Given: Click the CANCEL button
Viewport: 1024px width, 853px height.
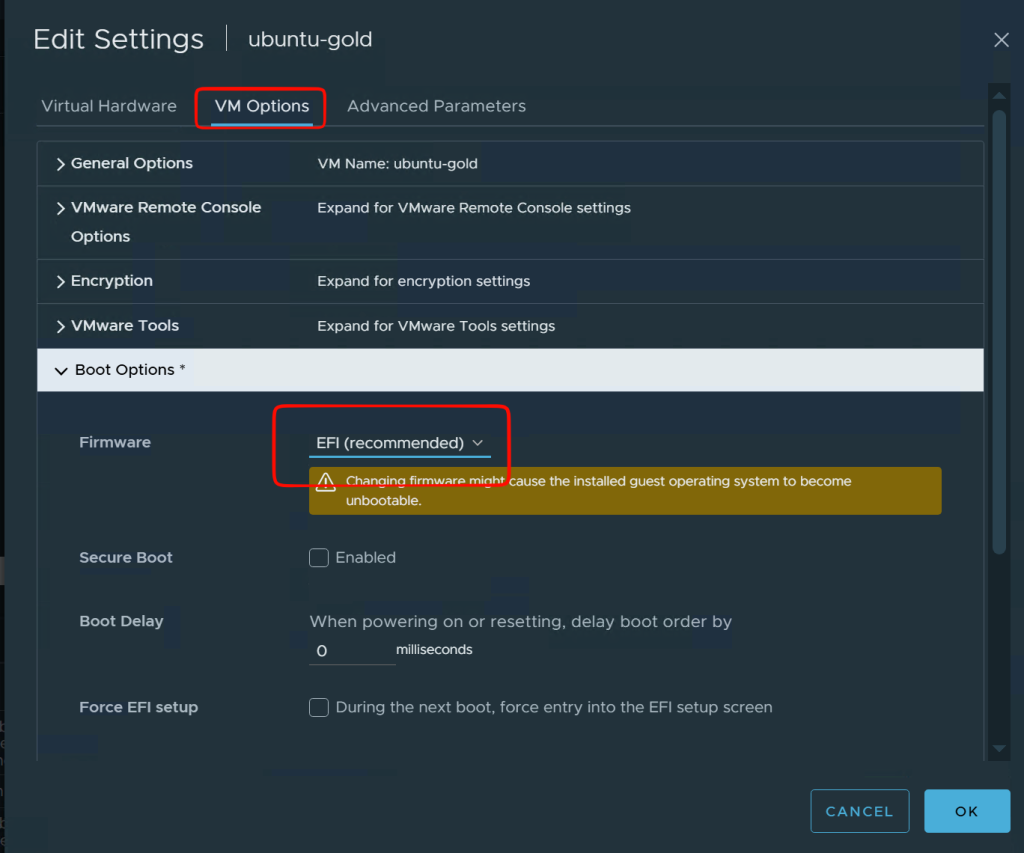Looking at the screenshot, I should pos(859,811).
